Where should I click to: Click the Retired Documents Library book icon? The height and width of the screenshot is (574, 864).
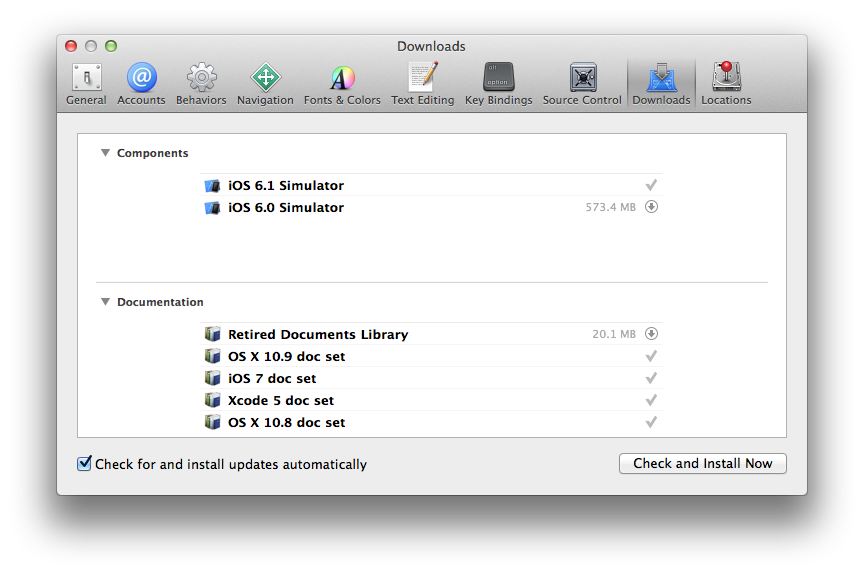(212, 334)
